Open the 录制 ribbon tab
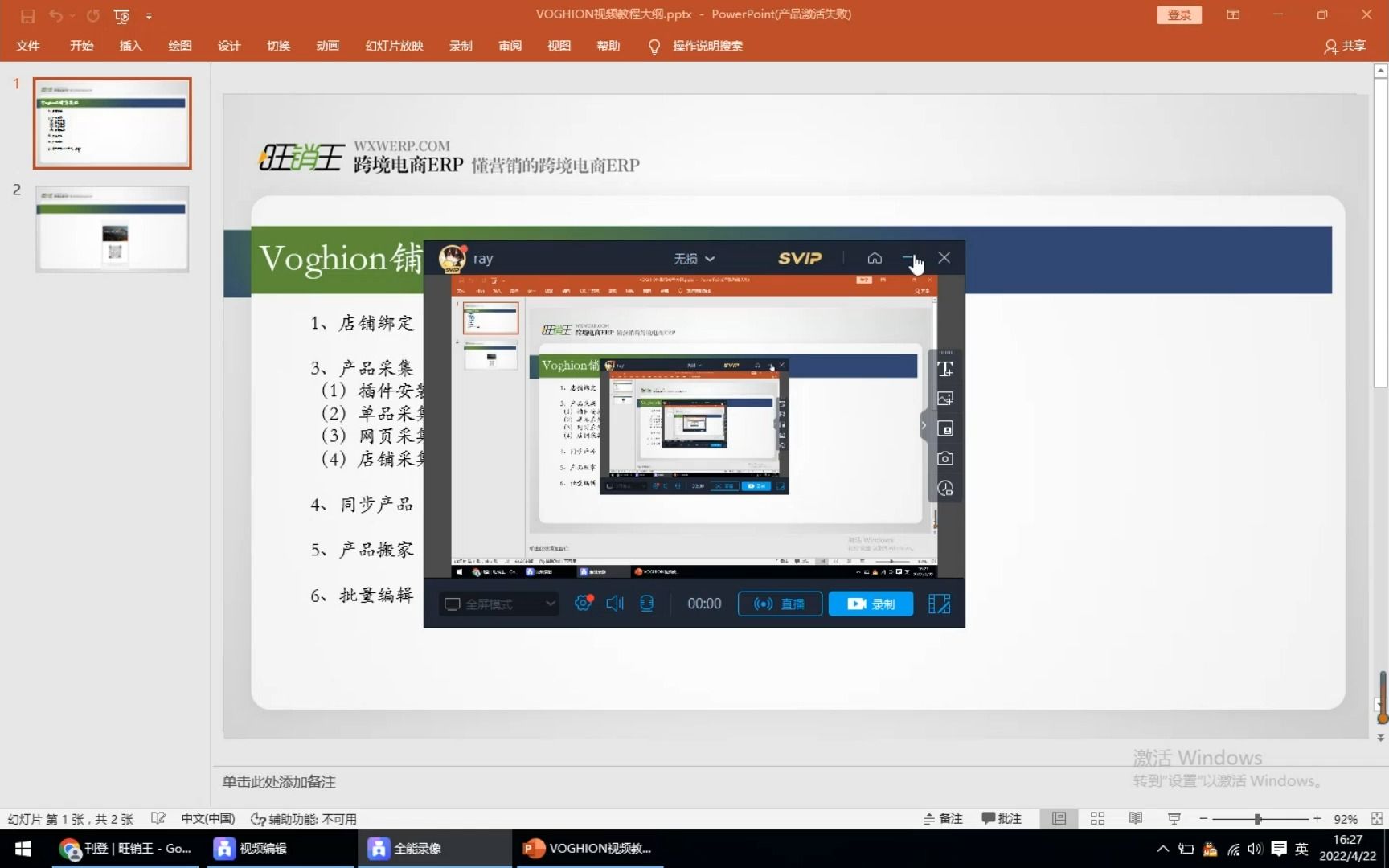The width and height of the screenshot is (1389, 868). pyautogui.click(x=461, y=46)
